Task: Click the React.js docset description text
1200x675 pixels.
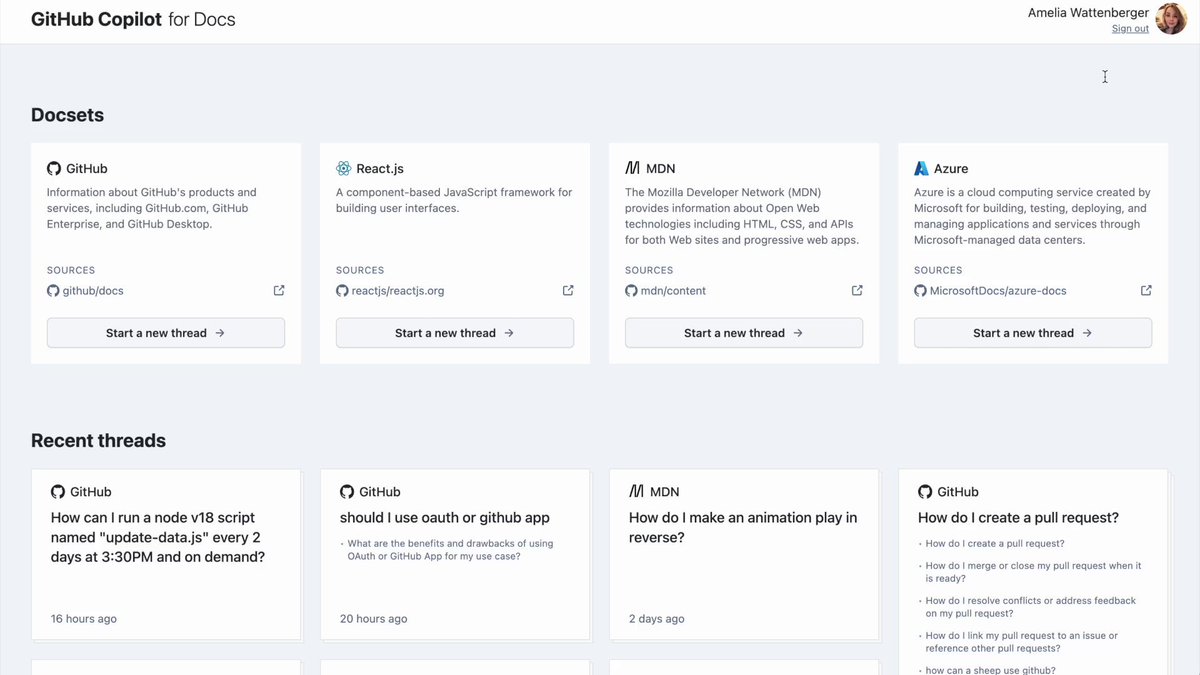Action: pos(454,200)
